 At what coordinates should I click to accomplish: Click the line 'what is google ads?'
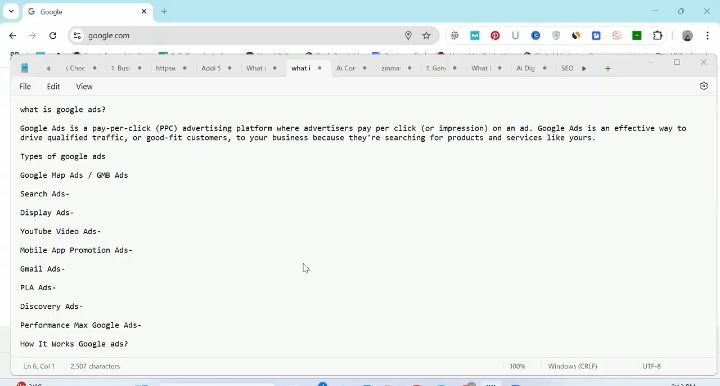63,110
